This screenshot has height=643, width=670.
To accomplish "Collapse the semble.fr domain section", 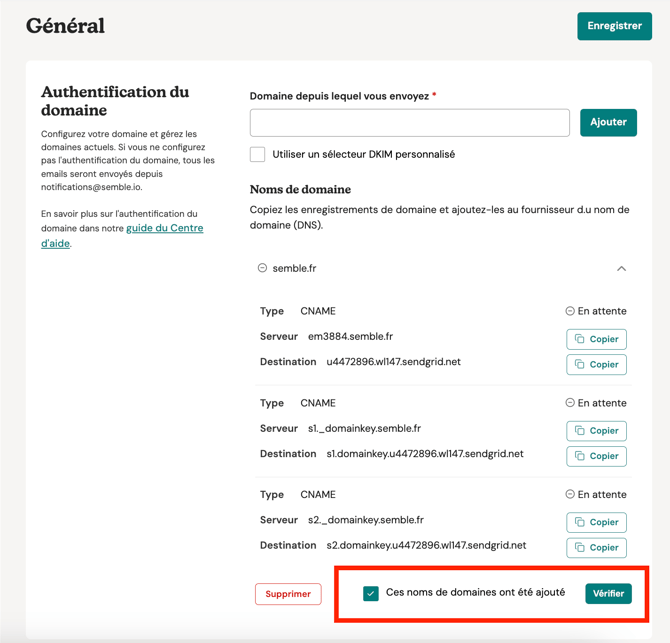I will [621, 268].
